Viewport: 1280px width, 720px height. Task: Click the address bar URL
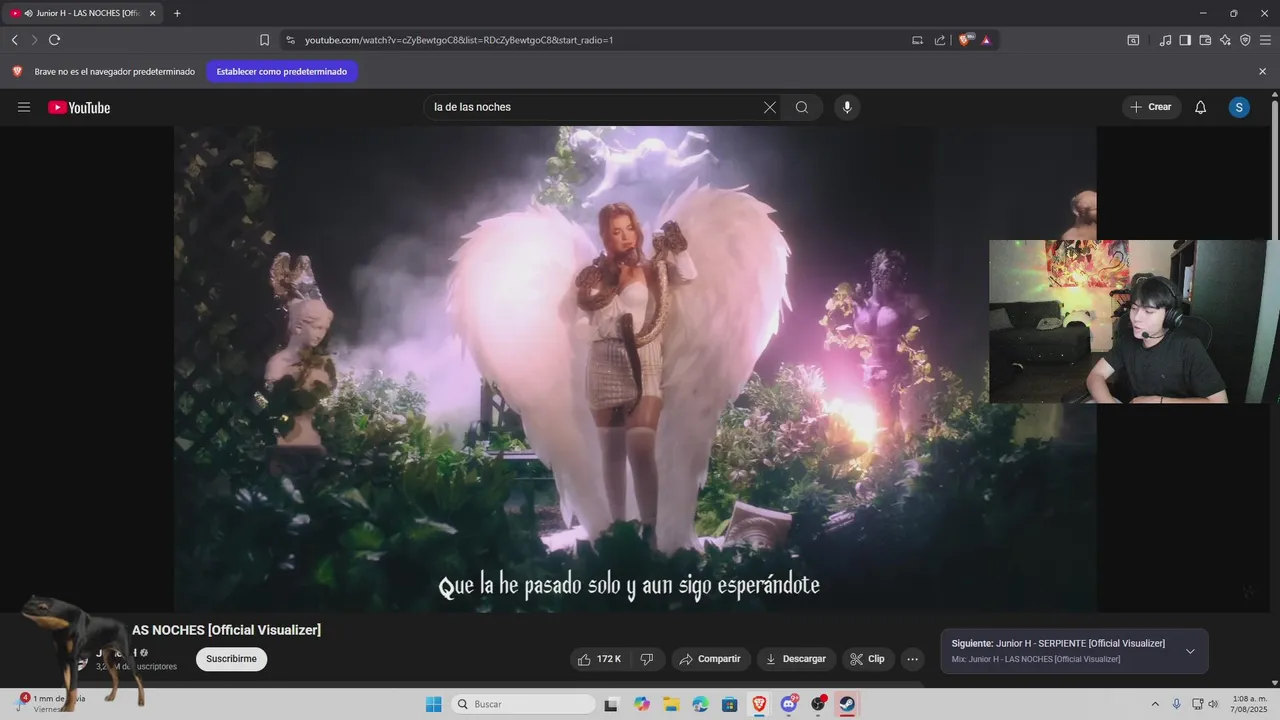[x=459, y=40]
